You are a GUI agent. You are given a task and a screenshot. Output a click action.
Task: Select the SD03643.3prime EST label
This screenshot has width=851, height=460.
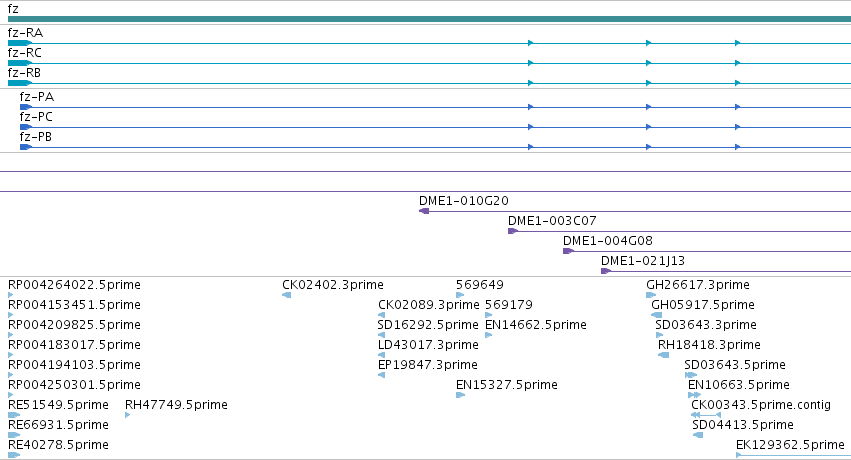point(706,325)
